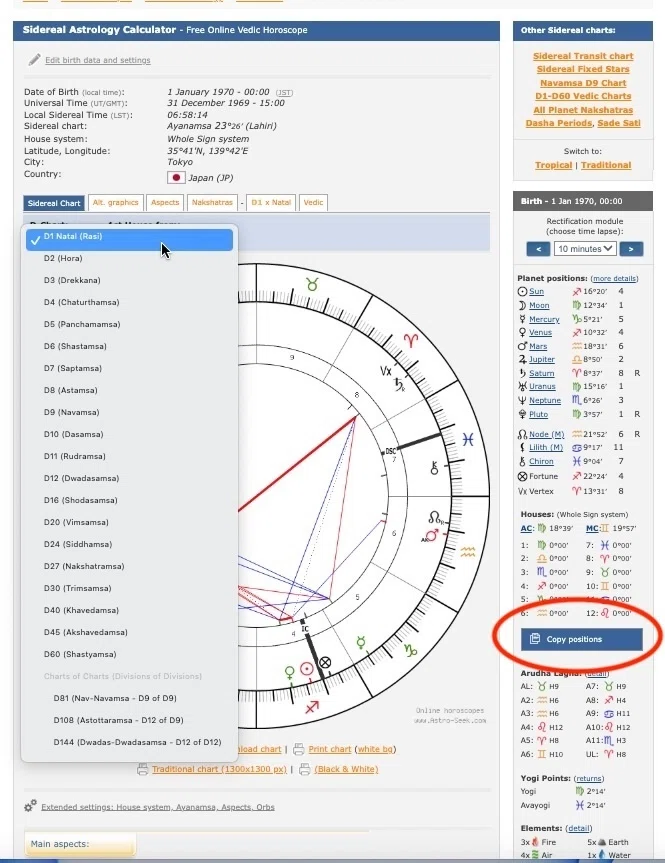The image size is (665, 863).
Task: Switch to the Tropical chart
Action: point(553,165)
